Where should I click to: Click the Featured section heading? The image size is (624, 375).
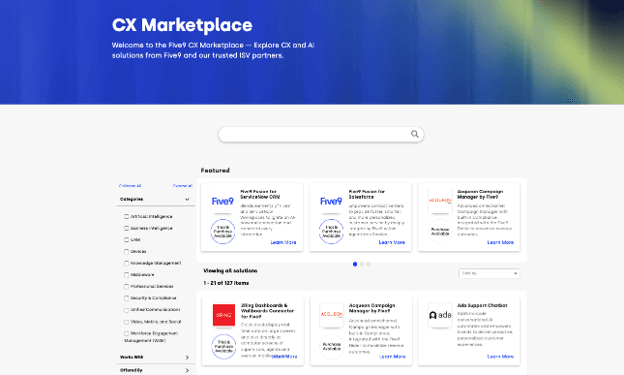(x=215, y=170)
